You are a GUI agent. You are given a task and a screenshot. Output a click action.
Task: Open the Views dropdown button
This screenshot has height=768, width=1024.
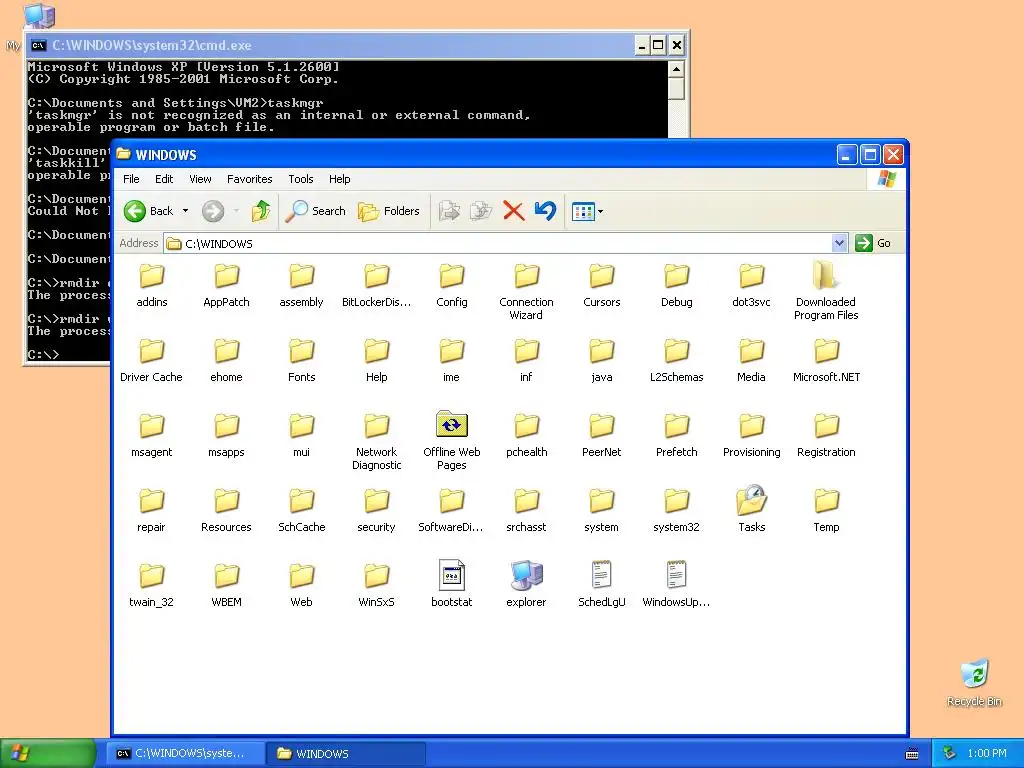(587, 211)
